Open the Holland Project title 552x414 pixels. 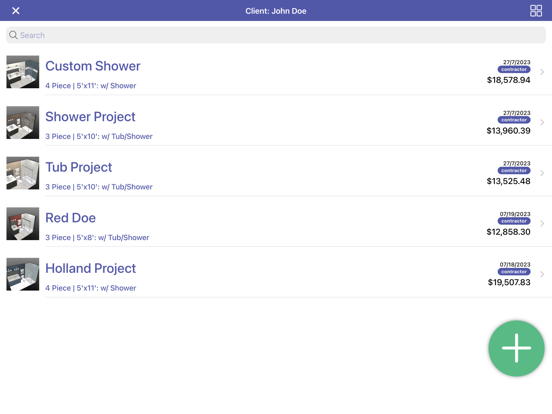pos(90,269)
